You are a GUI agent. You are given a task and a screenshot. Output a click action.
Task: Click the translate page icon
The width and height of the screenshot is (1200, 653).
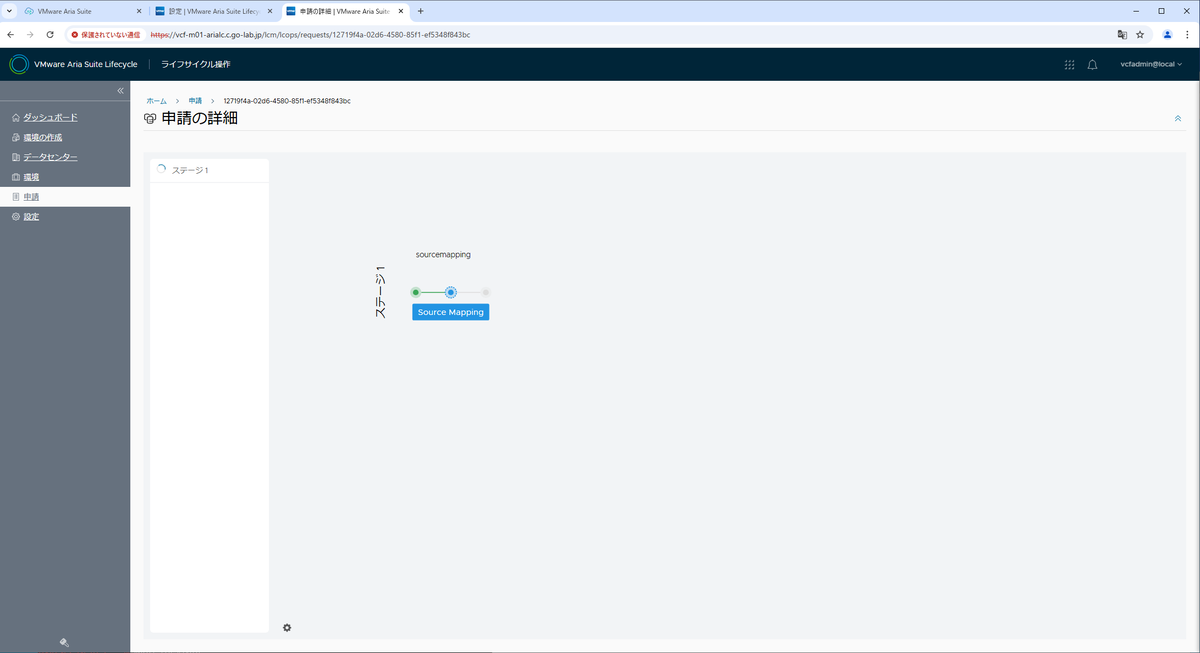pos(1122,34)
